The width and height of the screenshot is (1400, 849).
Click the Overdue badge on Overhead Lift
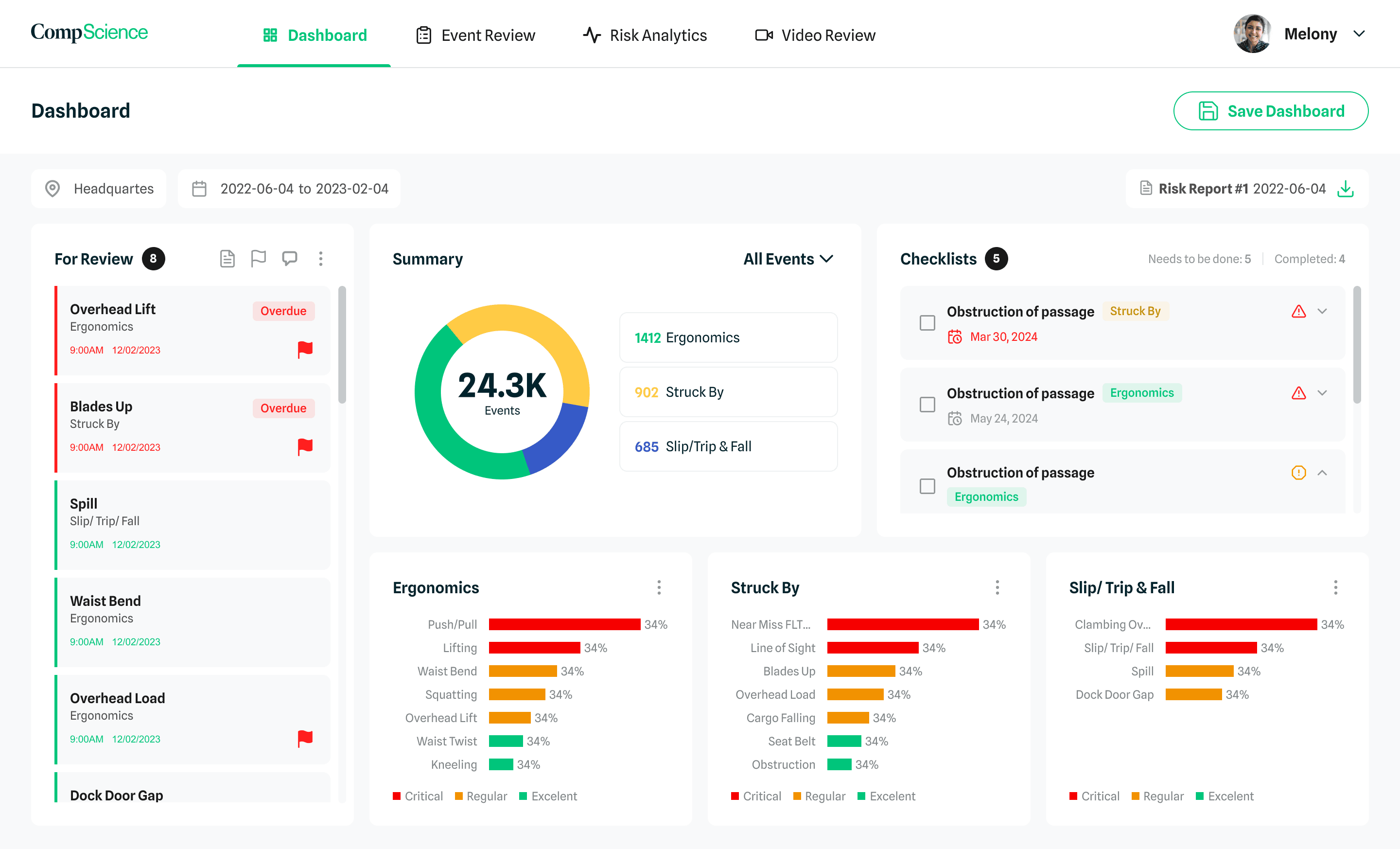coord(283,311)
